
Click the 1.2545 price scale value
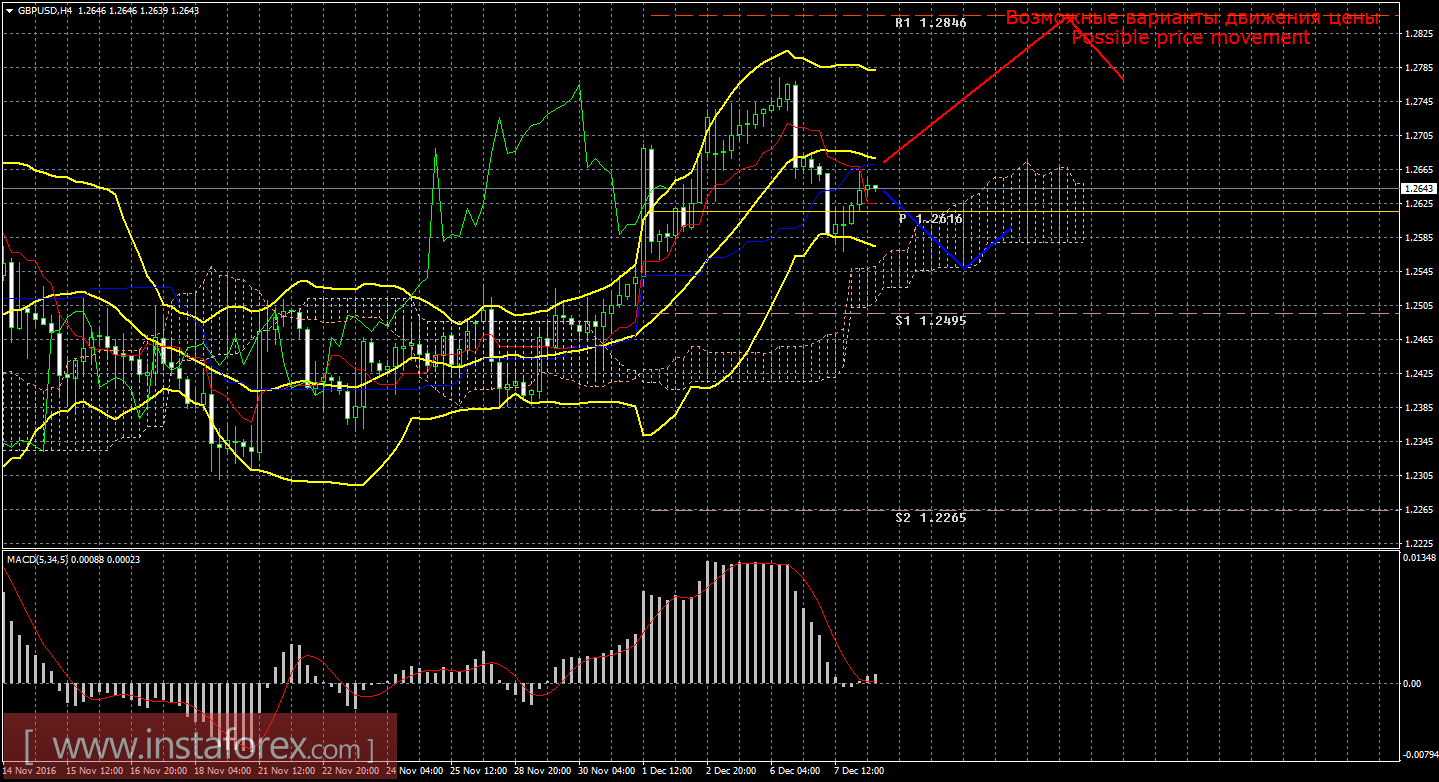pos(1417,272)
